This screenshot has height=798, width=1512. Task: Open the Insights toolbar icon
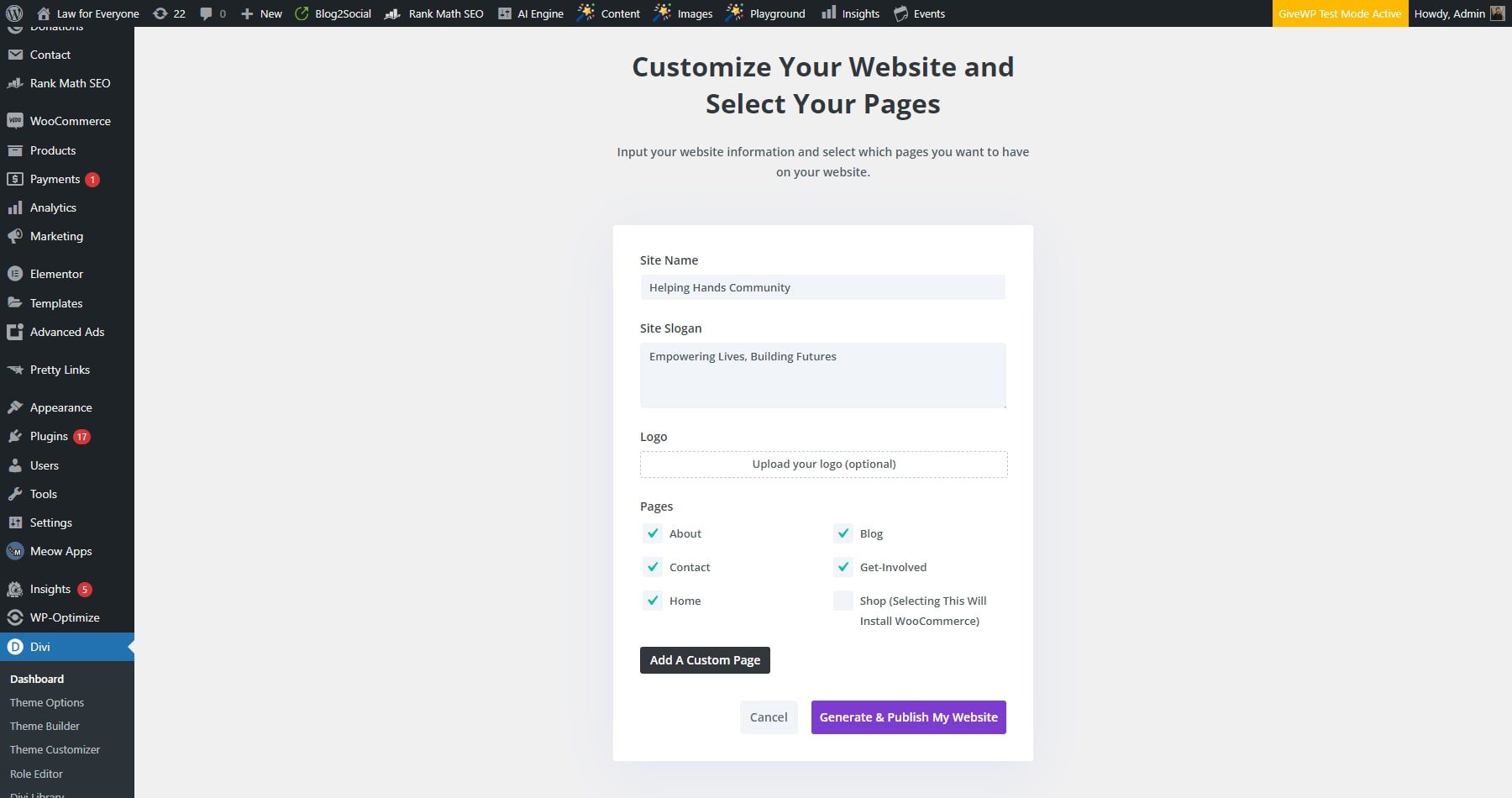[850, 13]
